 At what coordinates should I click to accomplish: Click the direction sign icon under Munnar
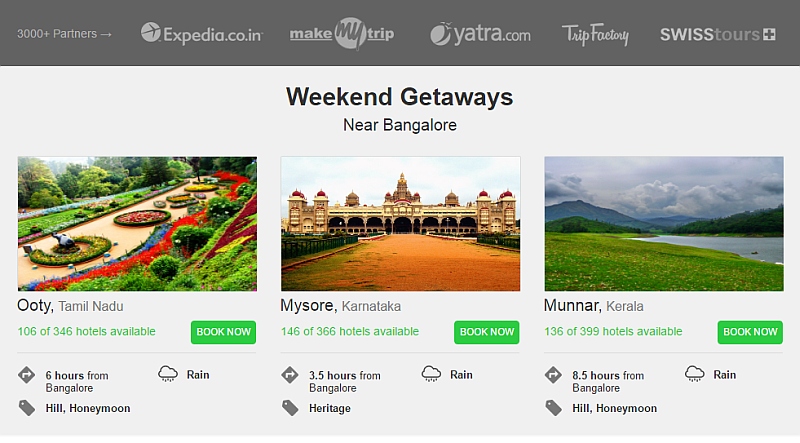point(553,375)
